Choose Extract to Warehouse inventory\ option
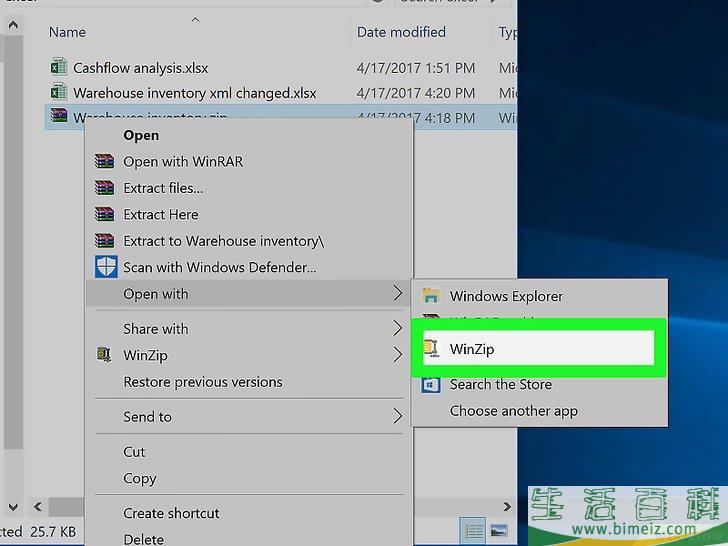The image size is (728, 546). click(223, 241)
